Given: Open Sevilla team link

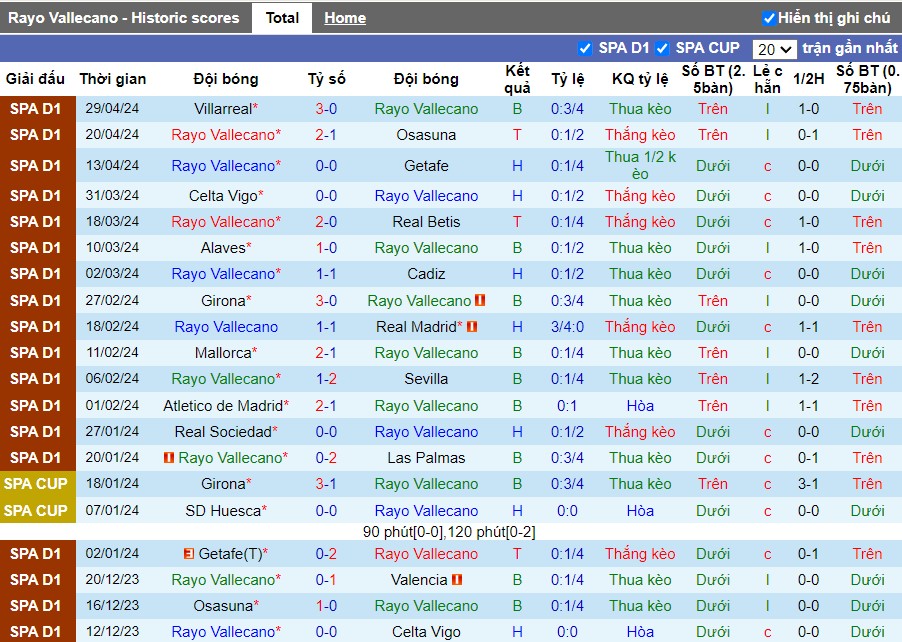Looking at the screenshot, I should pyautogui.click(x=426, y=379).
